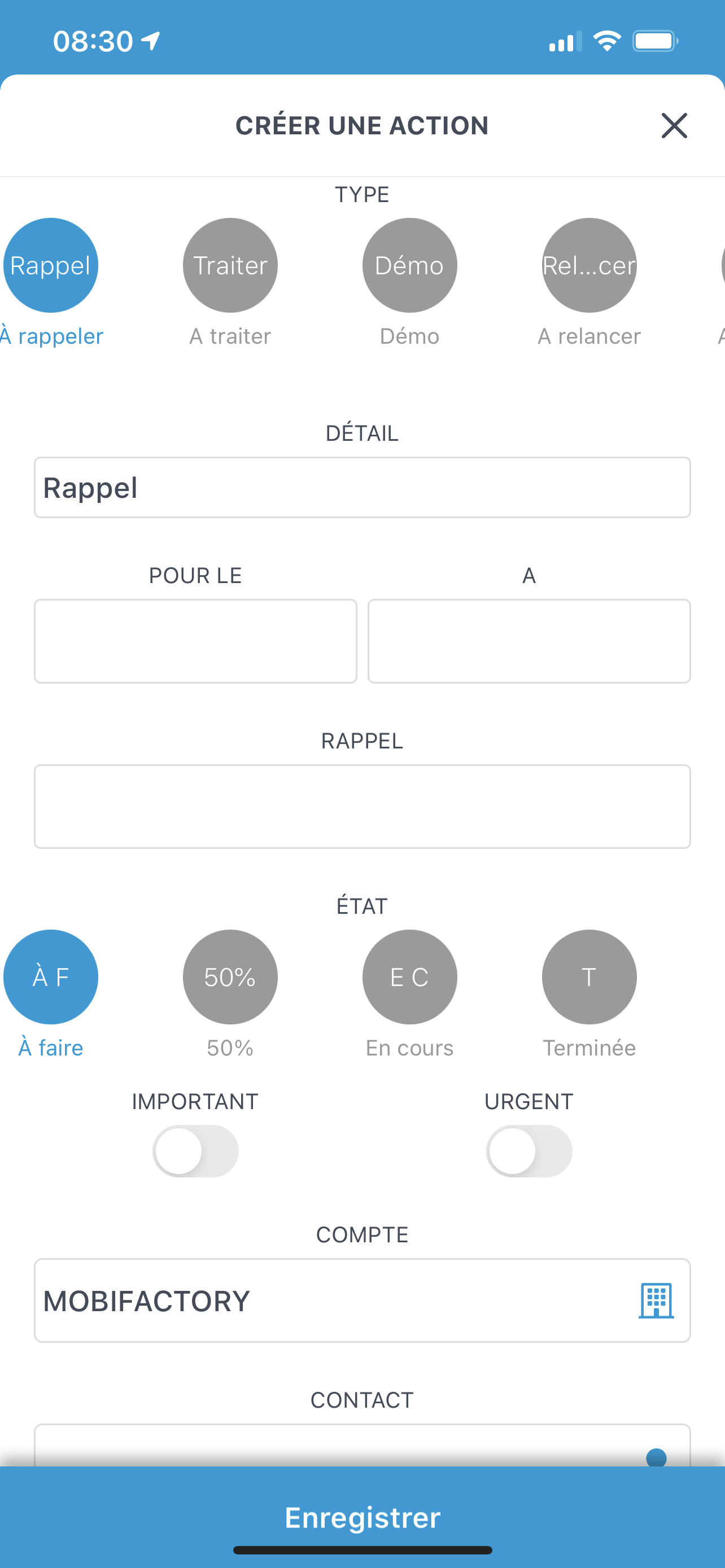Tap the Compte field showing MOBIFACTORY
Screen dimensions: 725x1568
tap(329, 1300)
